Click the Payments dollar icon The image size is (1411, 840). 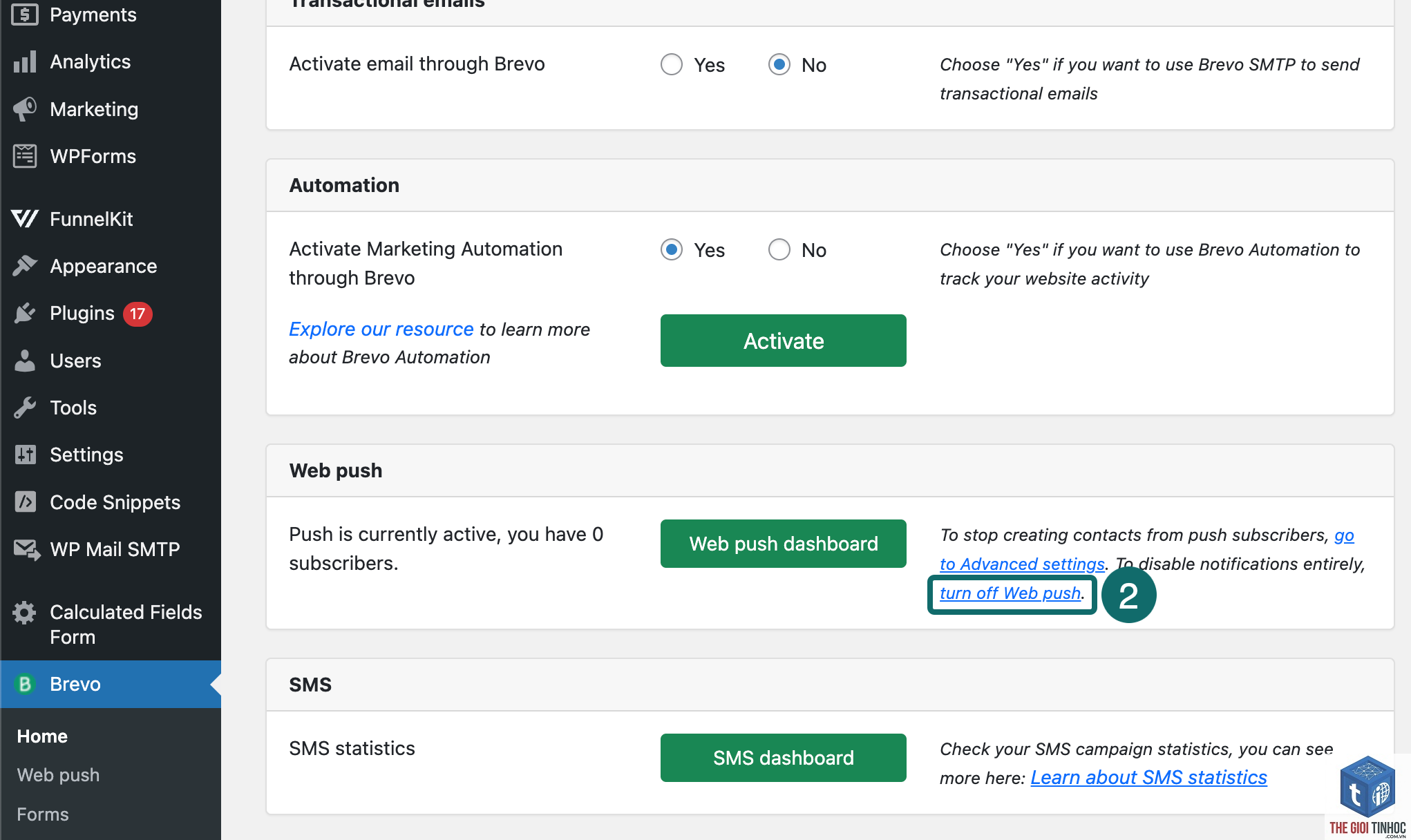pyautogui.click(x=25, y=15)
